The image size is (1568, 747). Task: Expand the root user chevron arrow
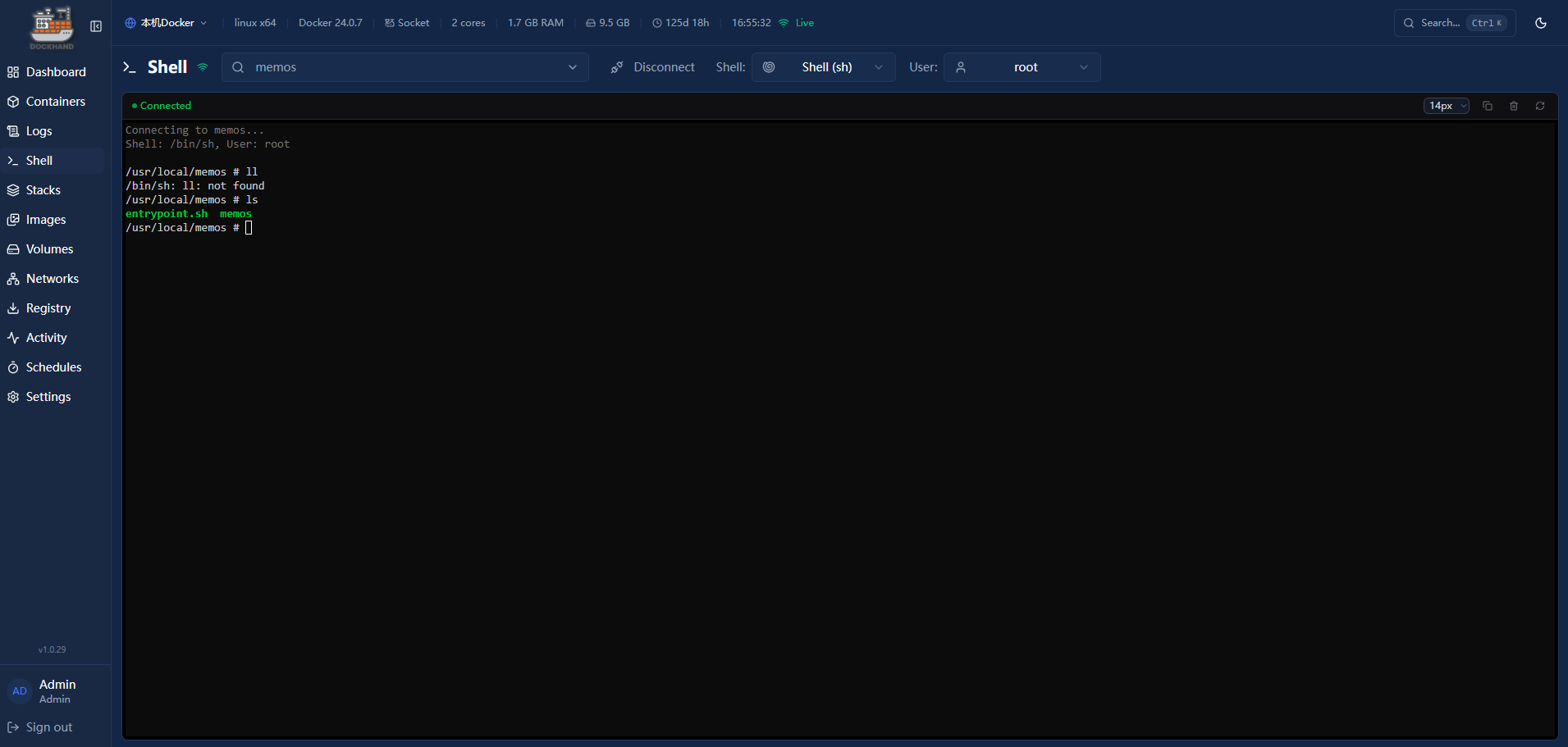click(x=1084, y=67)
